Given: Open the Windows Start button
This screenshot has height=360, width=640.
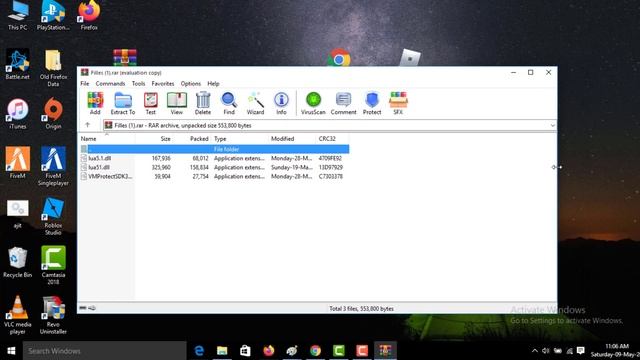Looking at the screenshot, I should [x=11, y=351].
